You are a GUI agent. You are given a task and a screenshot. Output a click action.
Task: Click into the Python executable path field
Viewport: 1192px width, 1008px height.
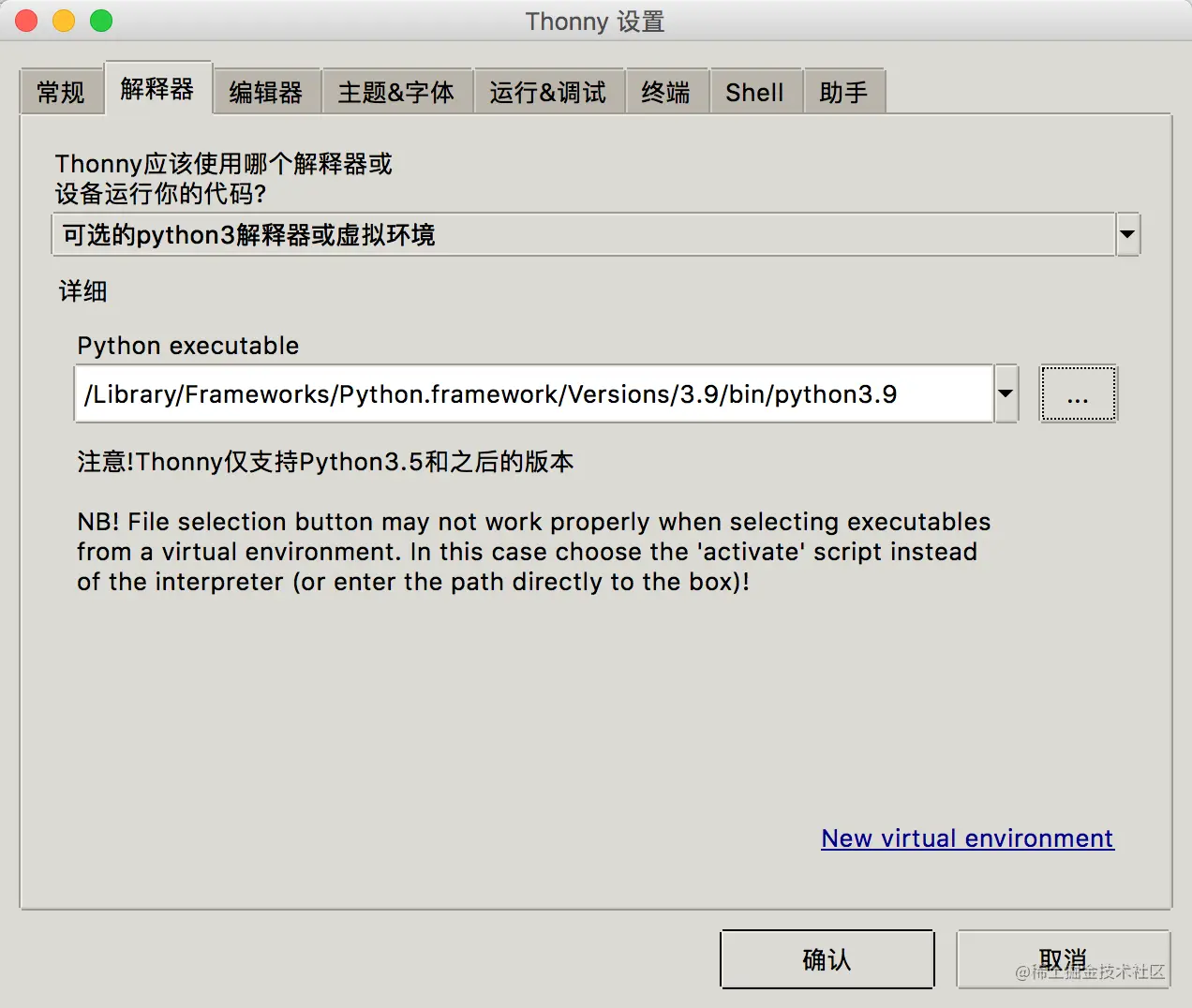pyautogui.click(x=533, y=393)
